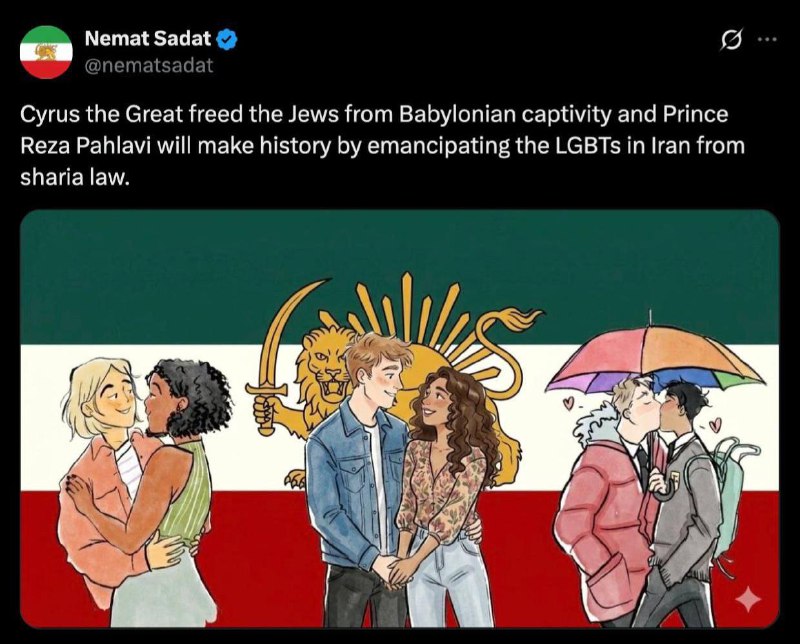Click the blue verified badge
Screen dimensions: 800x644
pyautogui.click(x=228, y=41)
